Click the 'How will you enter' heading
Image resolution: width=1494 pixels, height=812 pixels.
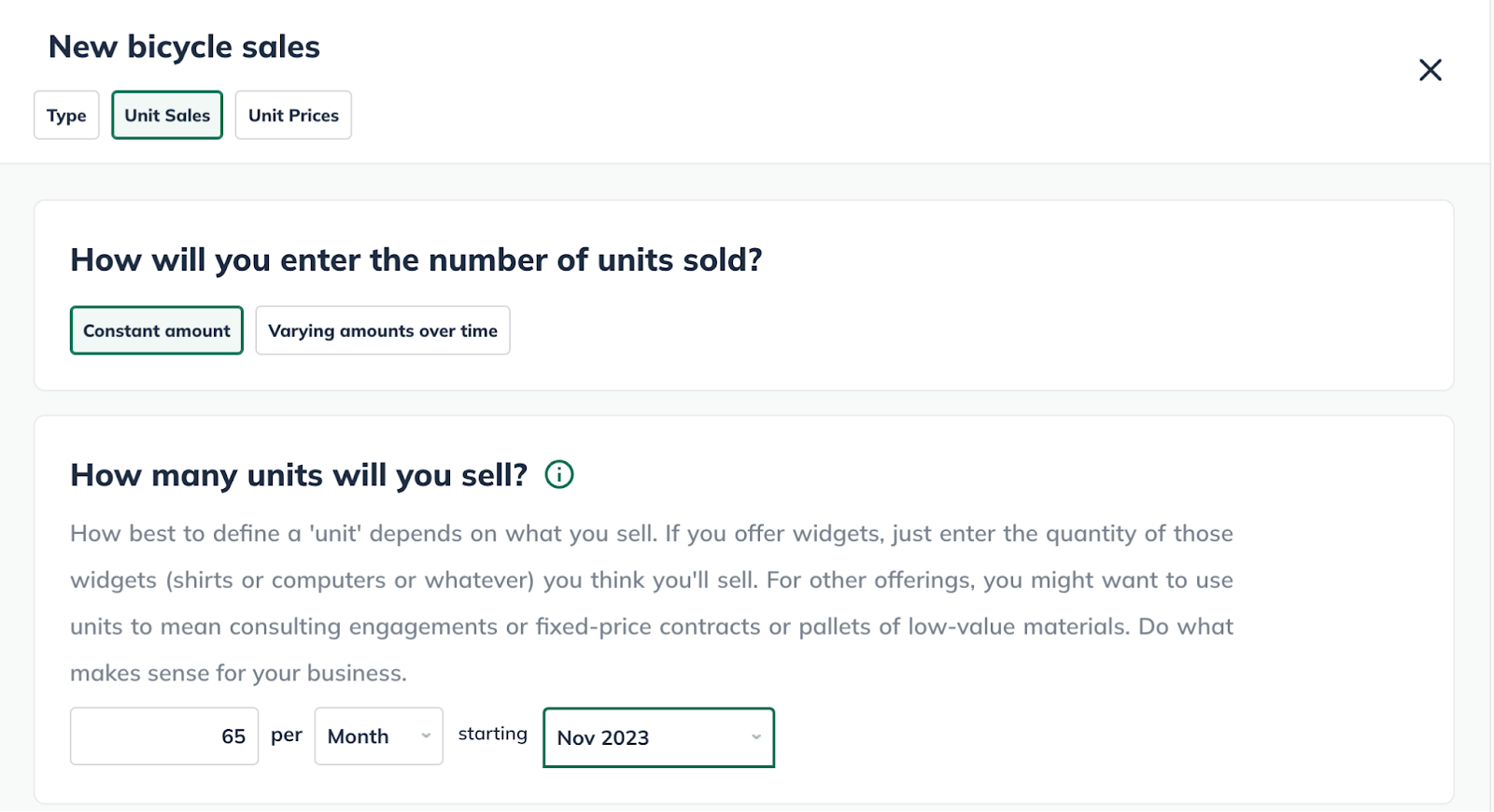416,259
